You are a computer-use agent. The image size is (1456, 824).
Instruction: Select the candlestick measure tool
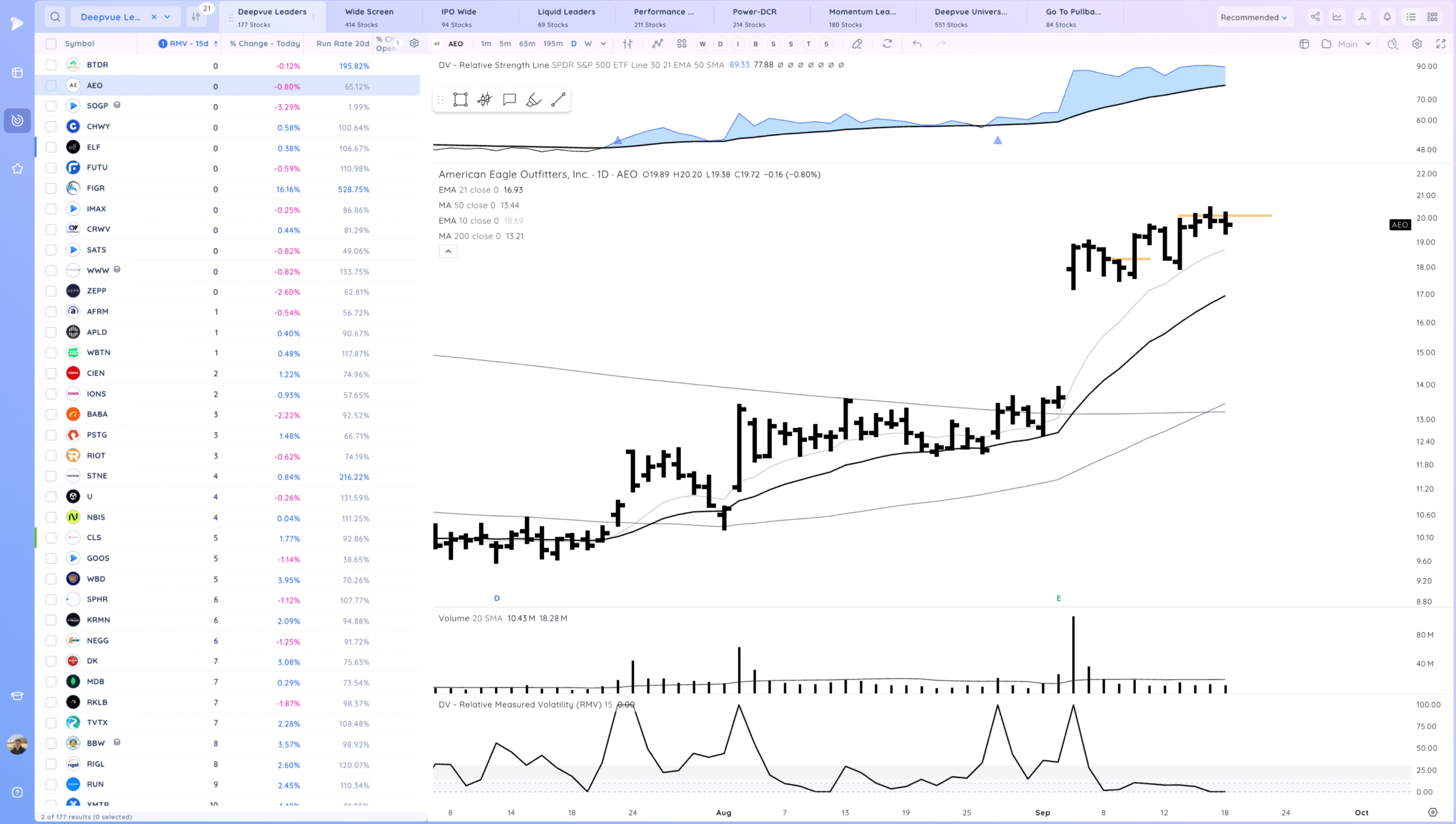(x=485, y=100)
